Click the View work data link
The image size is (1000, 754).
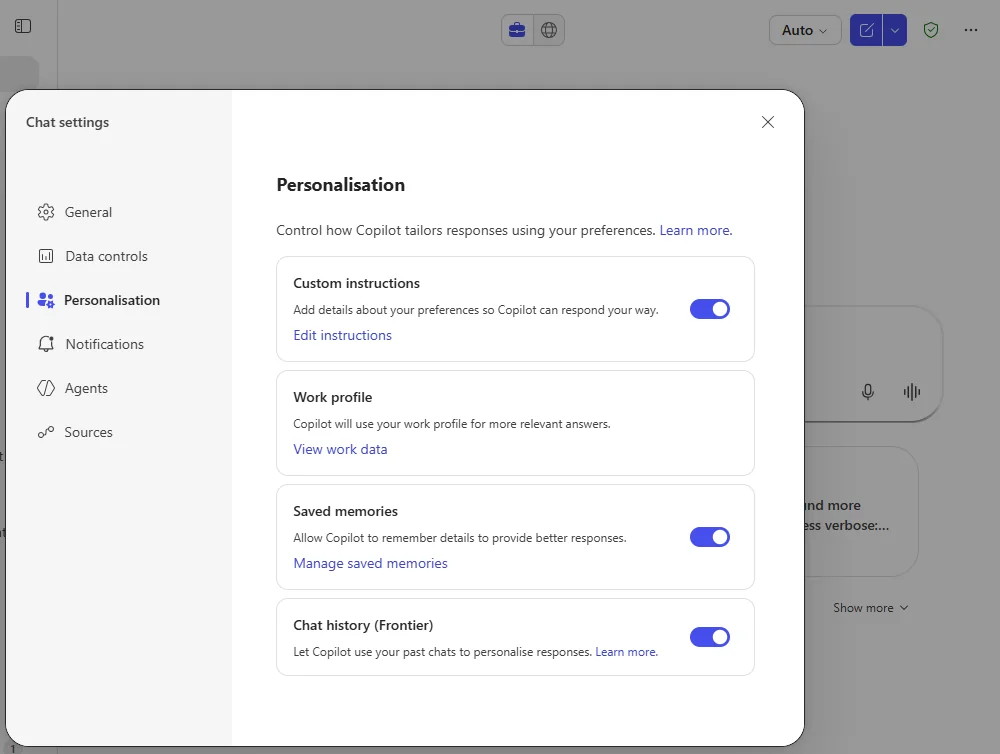click(x=340, y=449)
